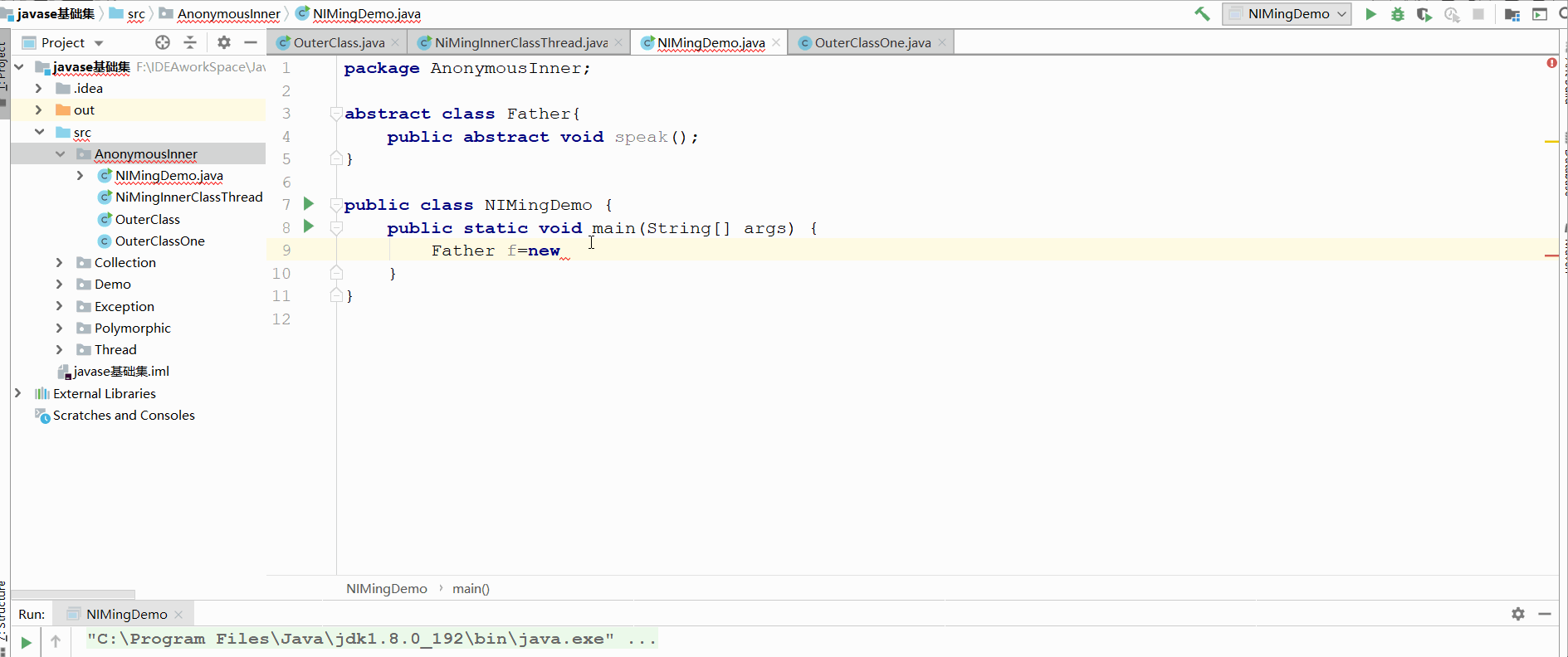Open Run panel settings gear
This screenshot has height=657, width=1568.
pos(1518,614)
